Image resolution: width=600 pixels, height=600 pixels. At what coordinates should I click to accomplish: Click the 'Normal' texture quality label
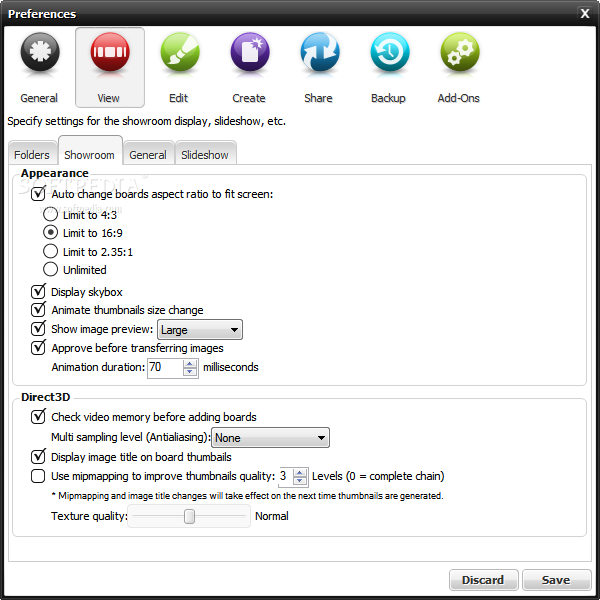pyautogui.click(x=272, y=516)
